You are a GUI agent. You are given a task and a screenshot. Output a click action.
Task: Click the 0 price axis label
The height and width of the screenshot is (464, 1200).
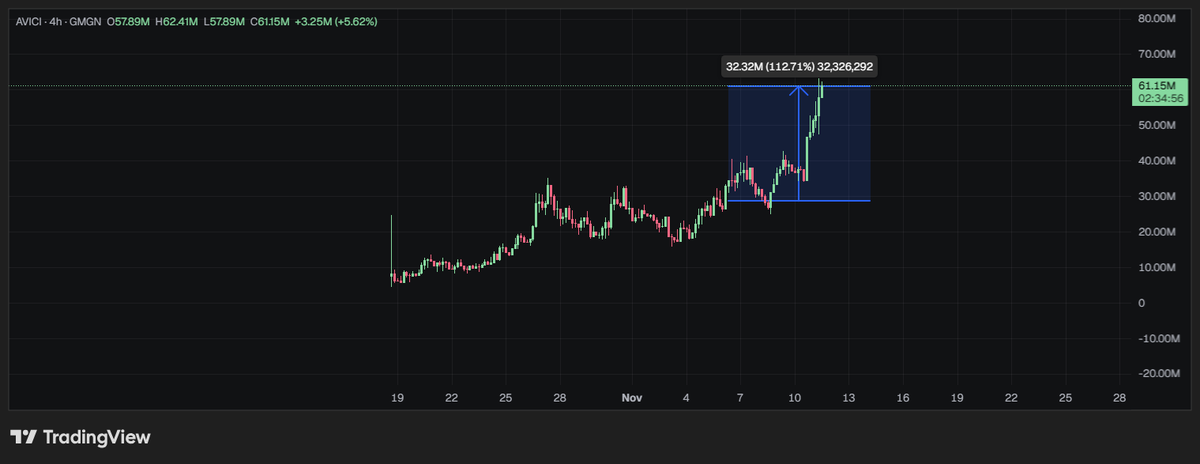click(x=1142, y=303)
